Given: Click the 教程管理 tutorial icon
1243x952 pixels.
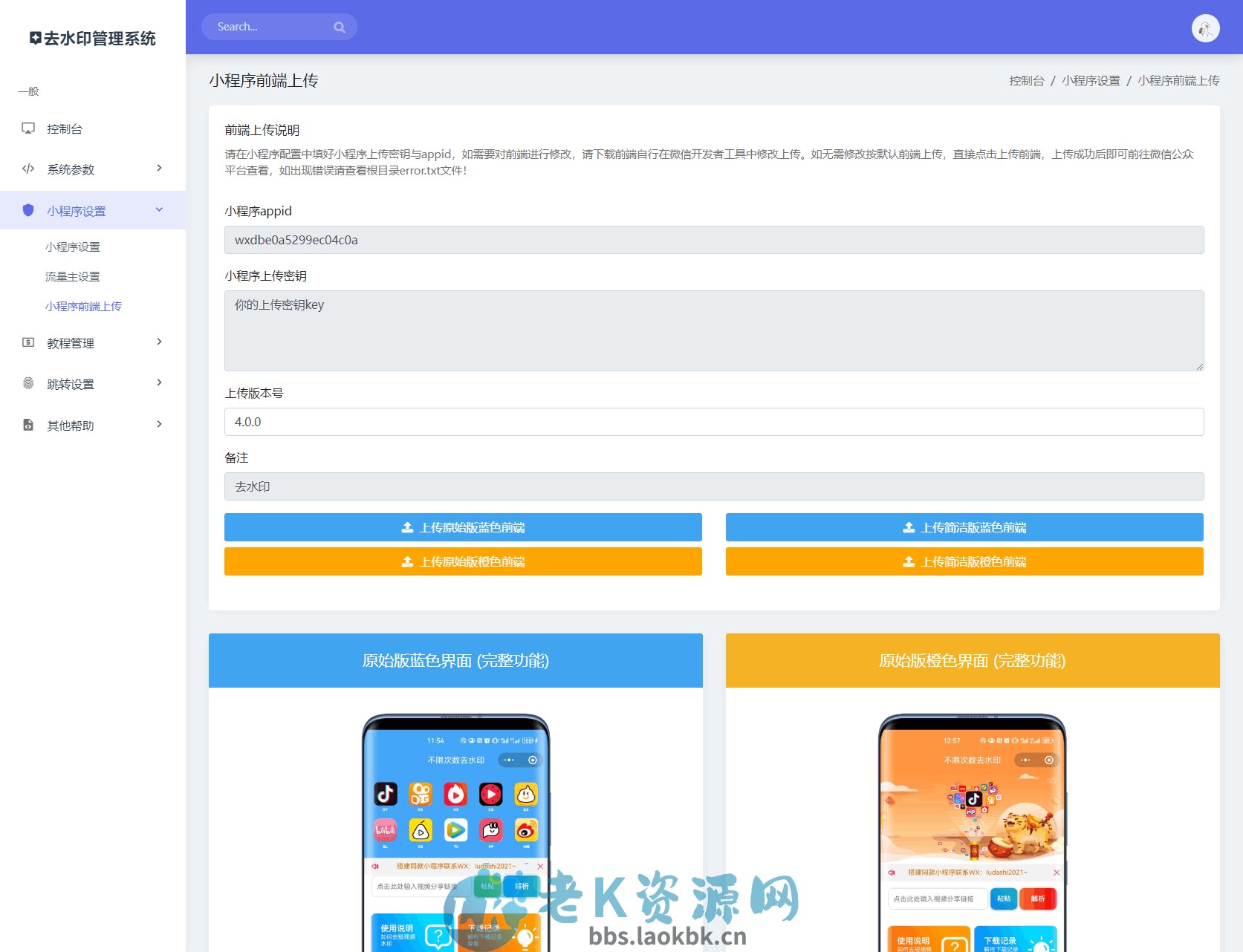Looking at the screenshot, I should point(27,342).
